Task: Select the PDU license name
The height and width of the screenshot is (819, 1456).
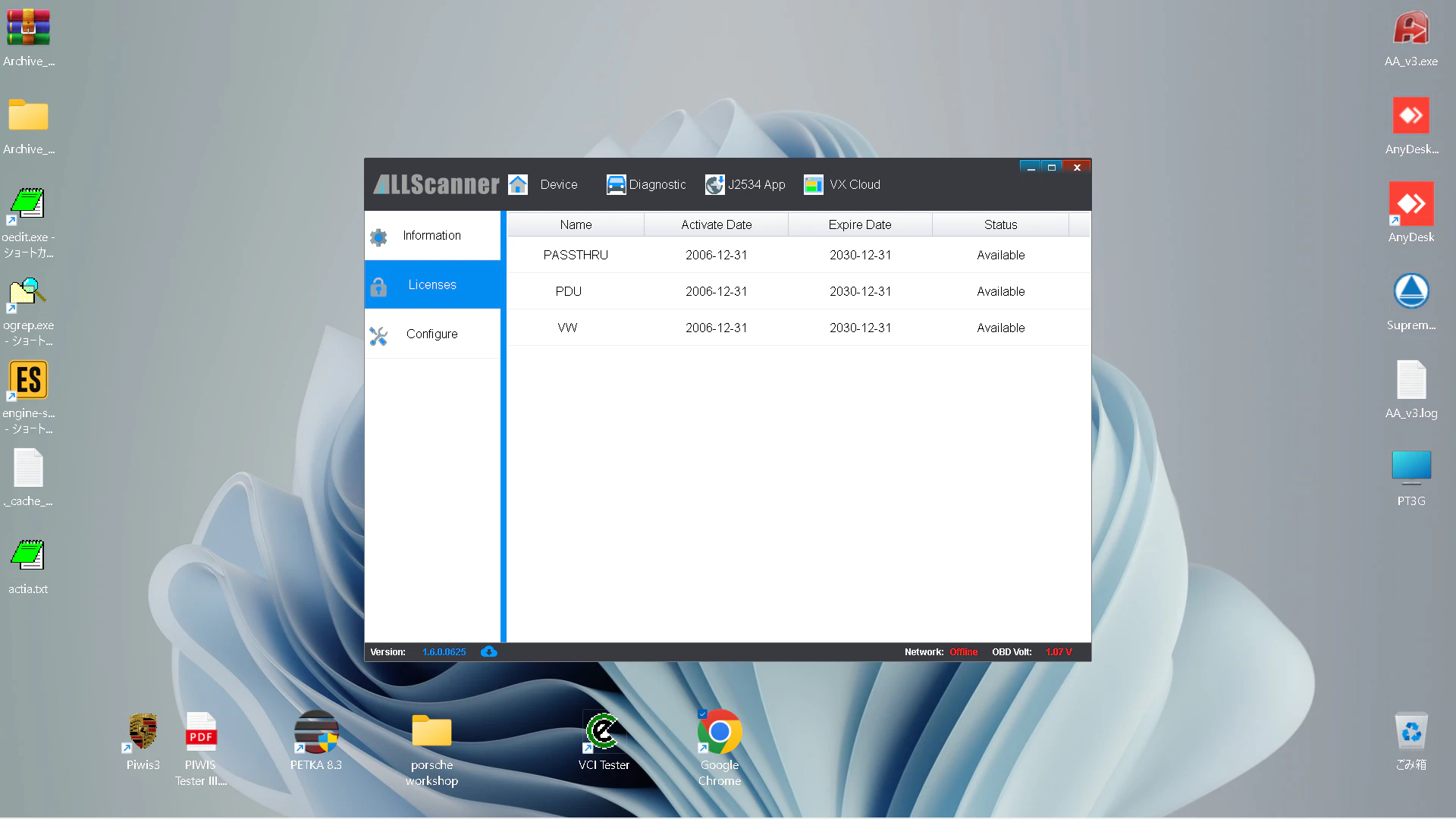Action: pos(569,291)
